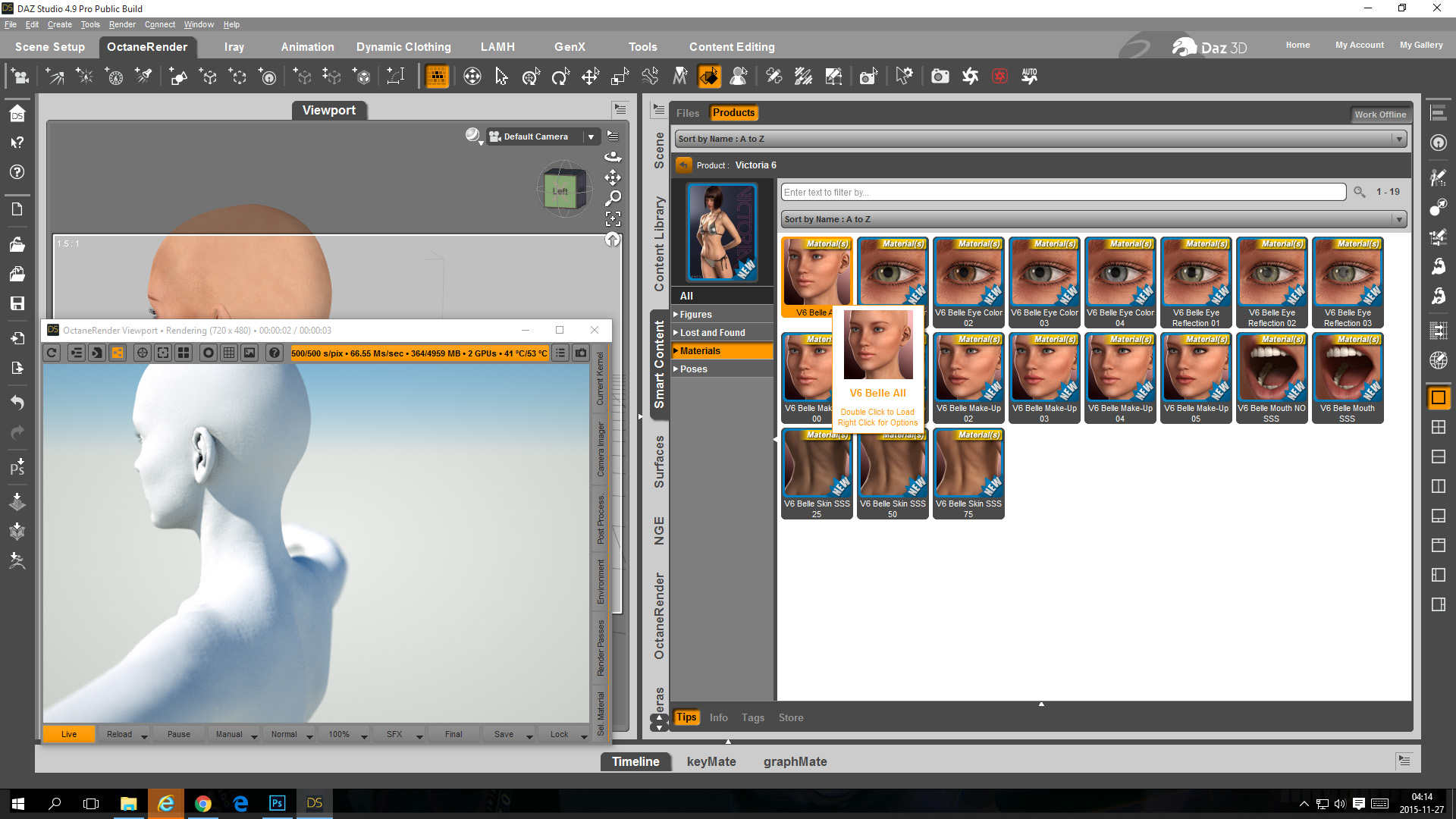Click the Enter text to filter field

[x=1063, y=192]
